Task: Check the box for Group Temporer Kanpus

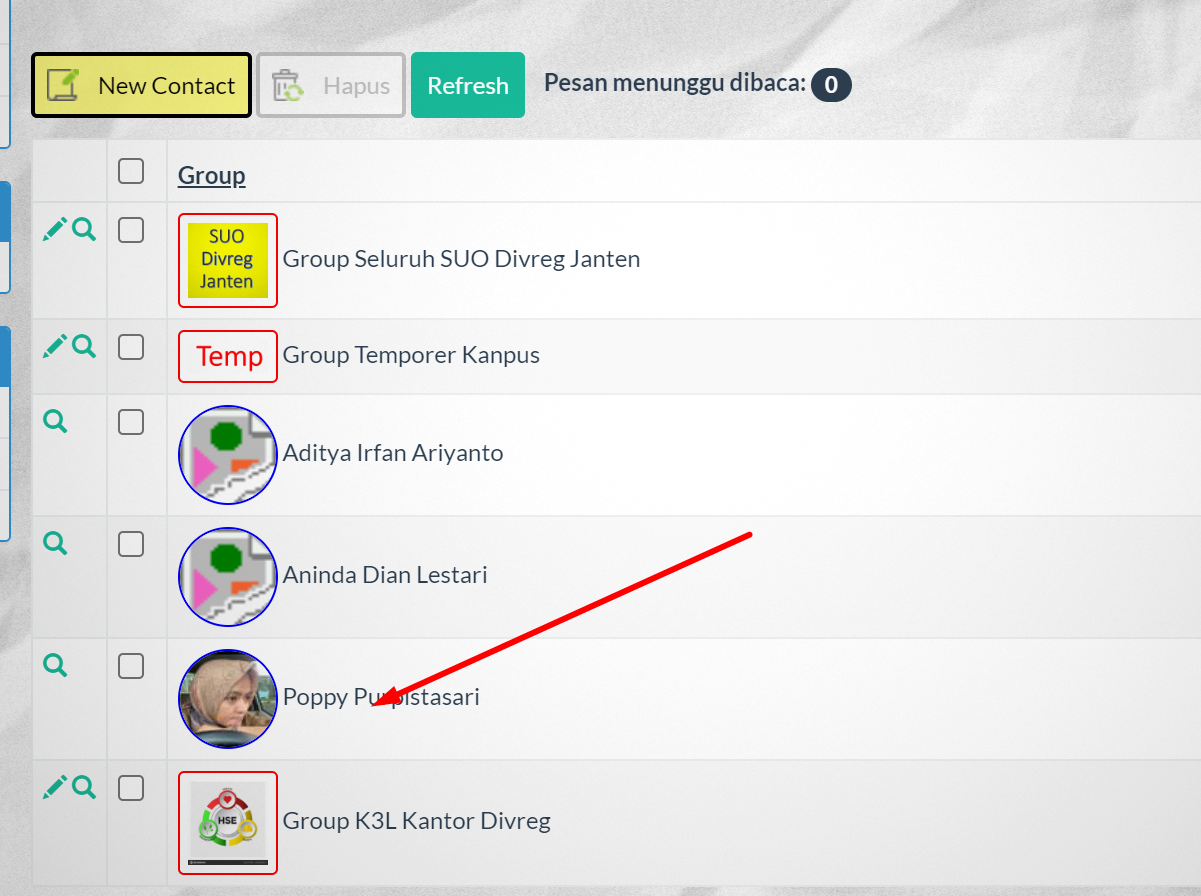Action: click(131, 347)
